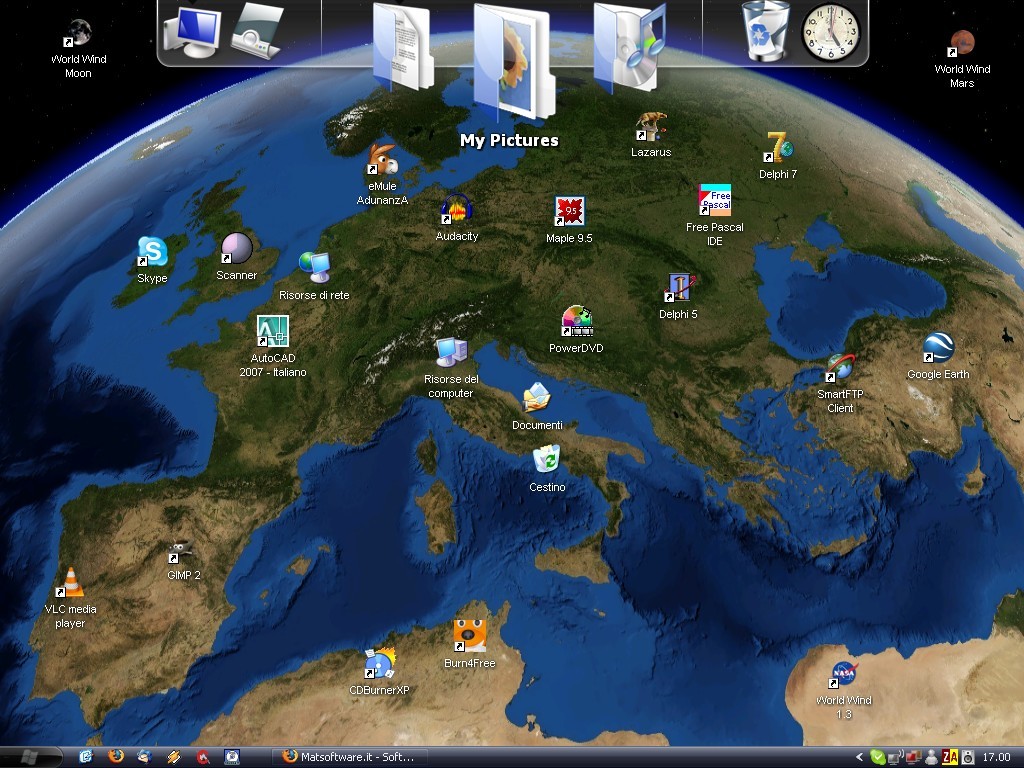Open the World Wind Mars shortcut
This screenshot has height=768, width=1024.
pos(962,59)
